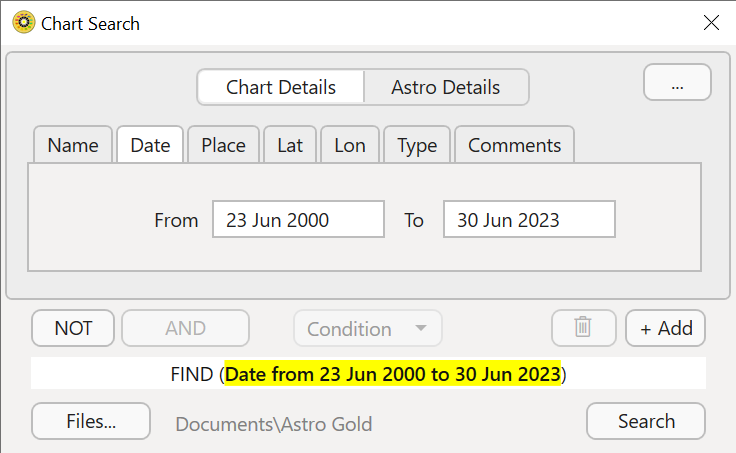Toggle the NOT operator button
The height and width of the screenshot is (453, 736).
73,328
